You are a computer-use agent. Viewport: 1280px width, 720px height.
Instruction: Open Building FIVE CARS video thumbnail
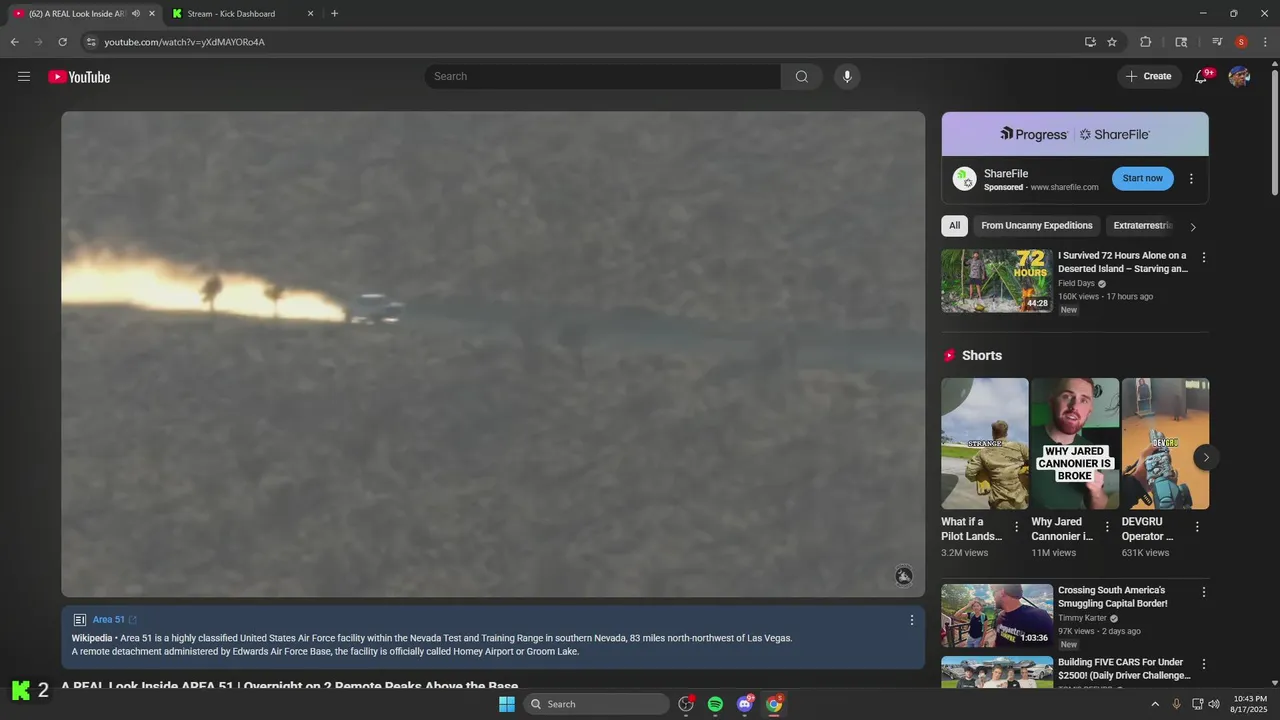coord(997,672)
